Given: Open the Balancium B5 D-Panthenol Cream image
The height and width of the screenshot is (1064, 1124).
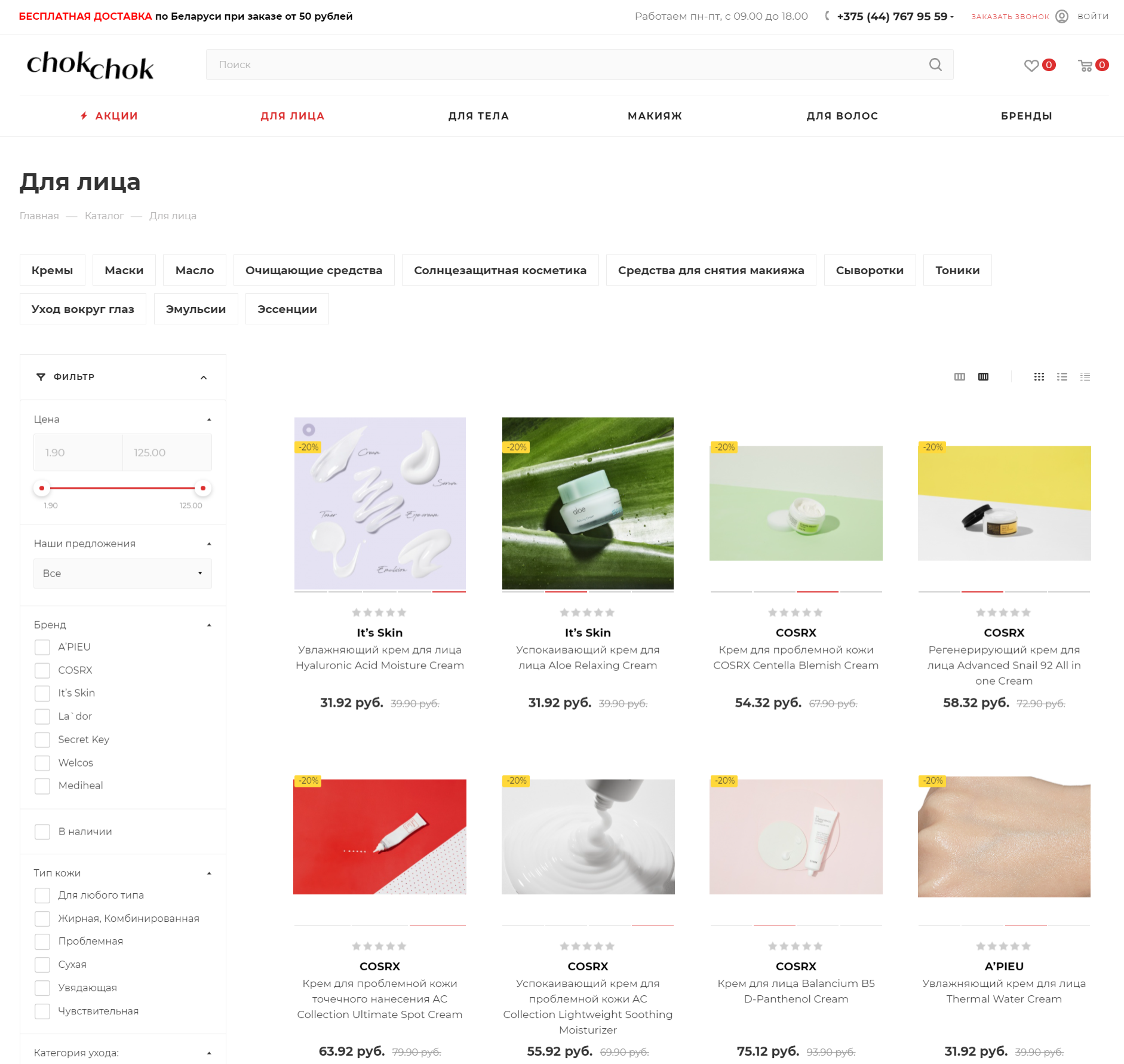Looking at the screenshot, I should pyautogui.click(x=796, y=836).
